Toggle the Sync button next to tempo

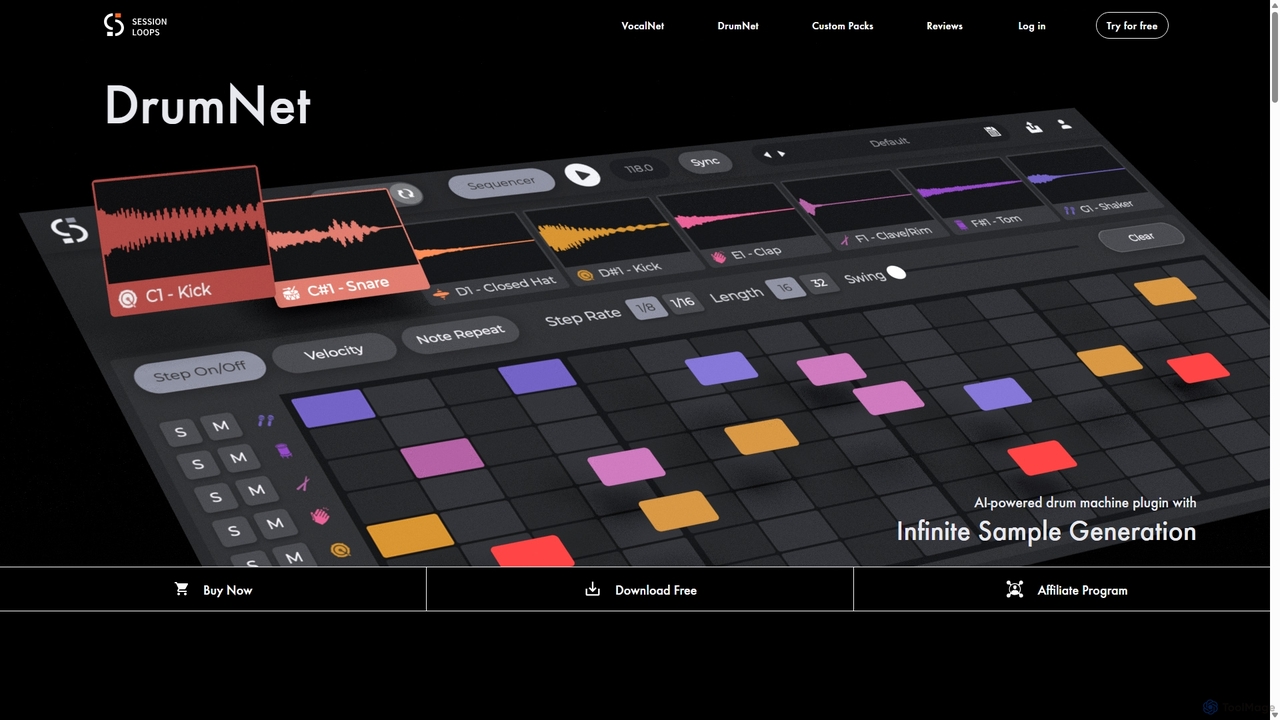[x=704, y=162]
